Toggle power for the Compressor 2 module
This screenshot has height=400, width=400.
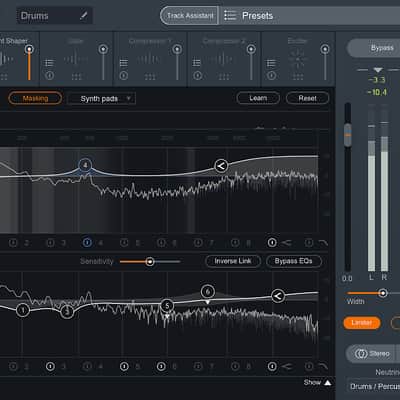click(x=197, y=76)
